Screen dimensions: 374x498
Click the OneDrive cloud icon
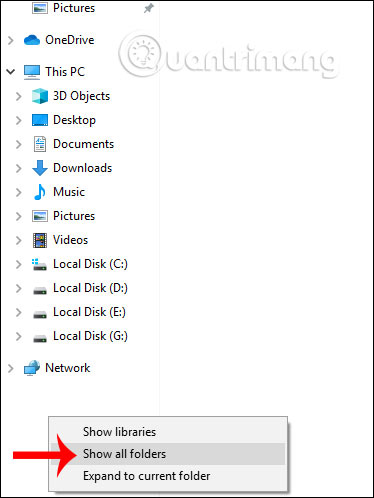32,40
